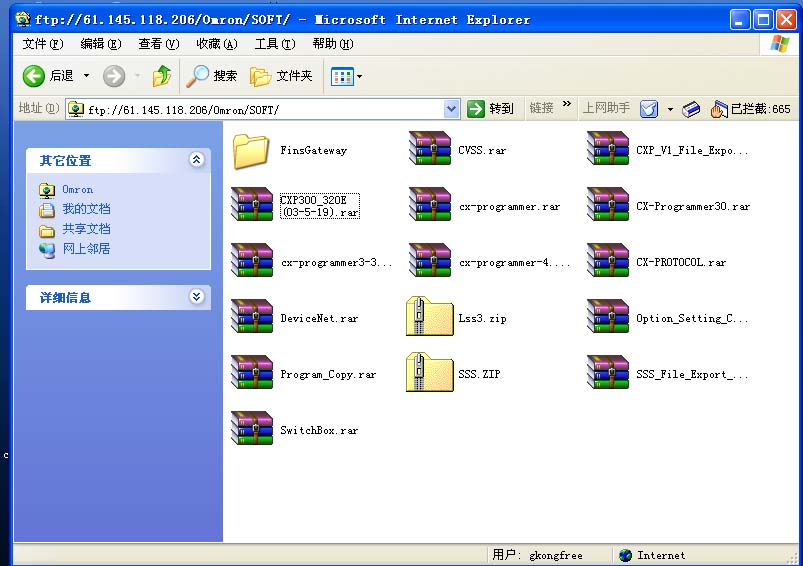Toggle the 文件夹 folders pane button
803x566 pixels.
(x=281, y=76)
